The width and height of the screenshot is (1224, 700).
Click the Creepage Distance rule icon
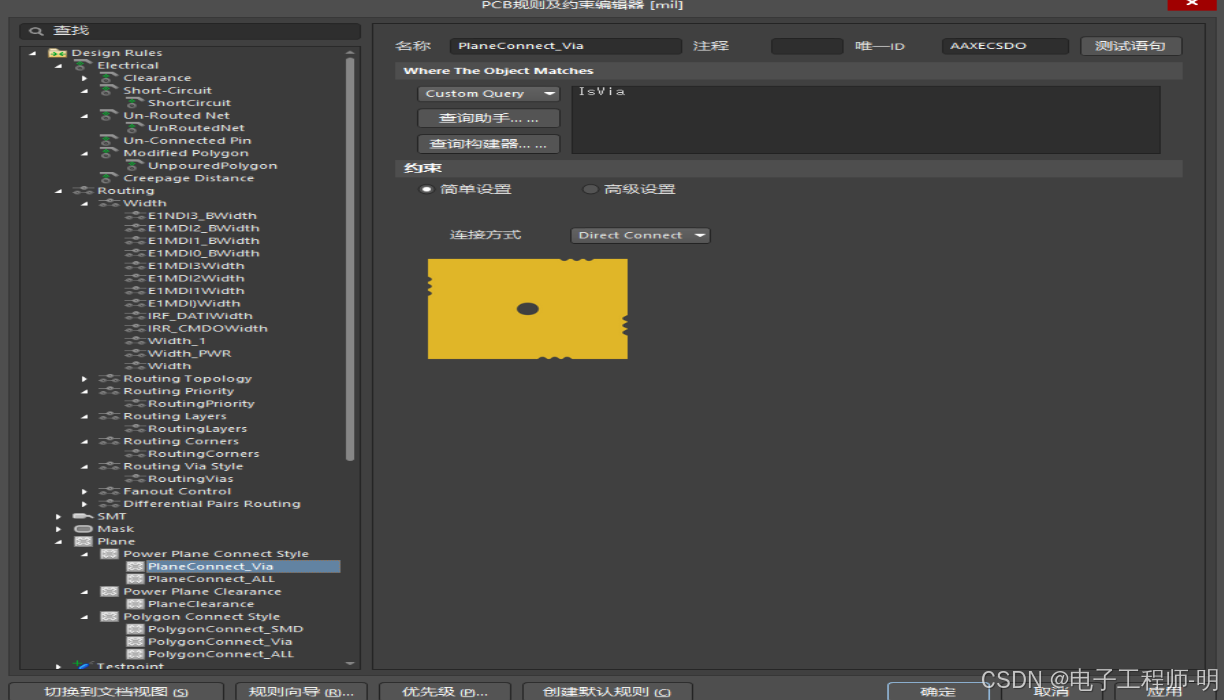[x=108, y=178]
